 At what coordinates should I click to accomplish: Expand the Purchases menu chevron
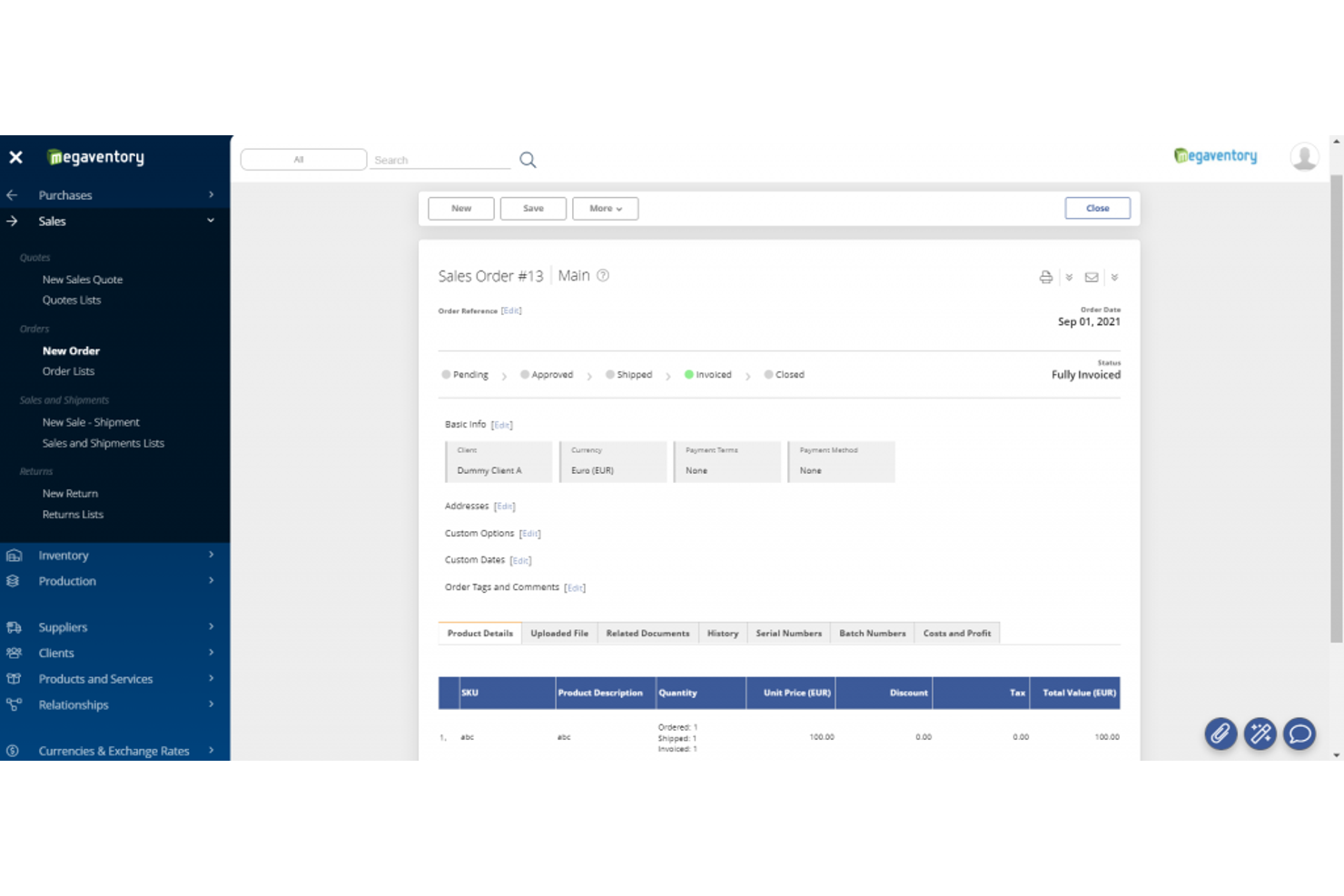point(211,194)
